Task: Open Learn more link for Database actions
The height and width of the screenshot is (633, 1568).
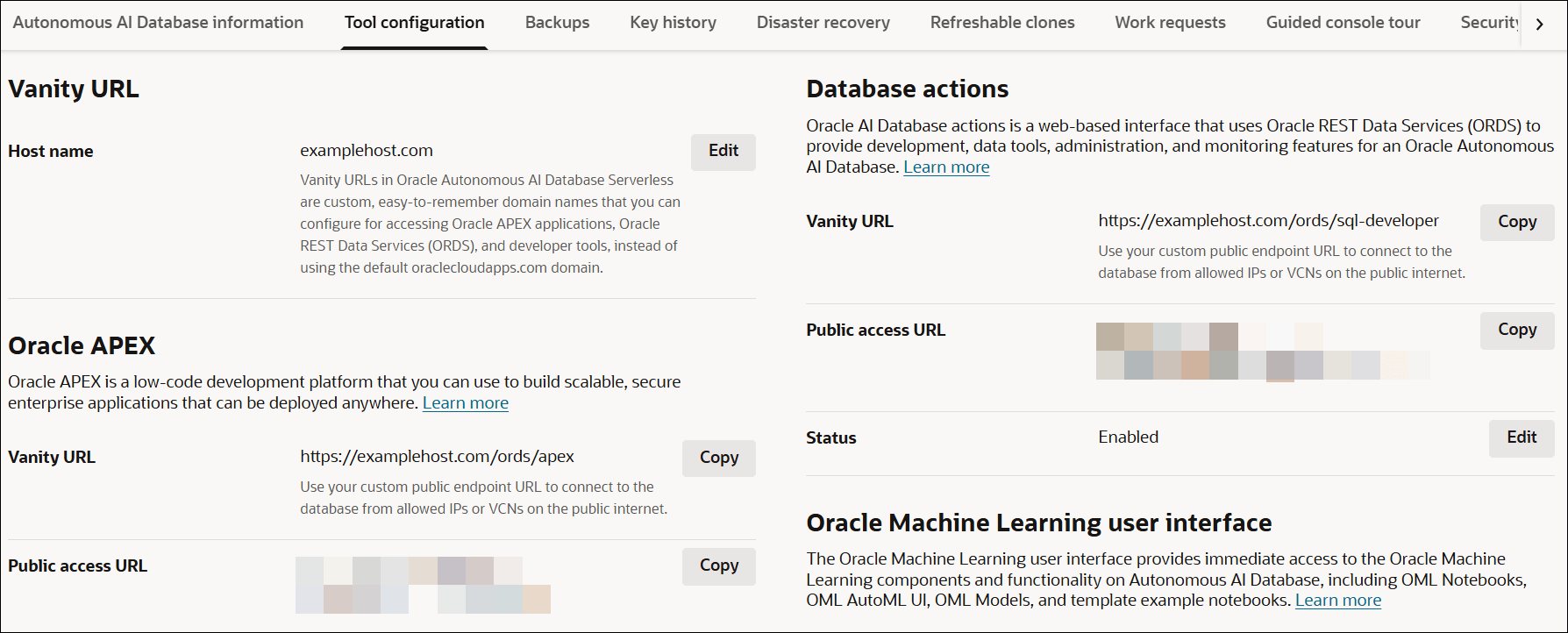Action: click(x=946, y=167)
